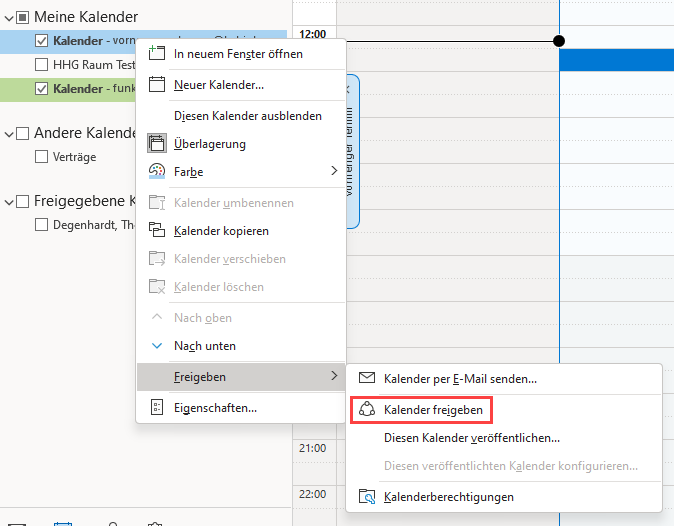This screenshot has width=674, height=526.
Task: Check the Degenhardt shared calendar checkbox
Action: pos(41,224)
